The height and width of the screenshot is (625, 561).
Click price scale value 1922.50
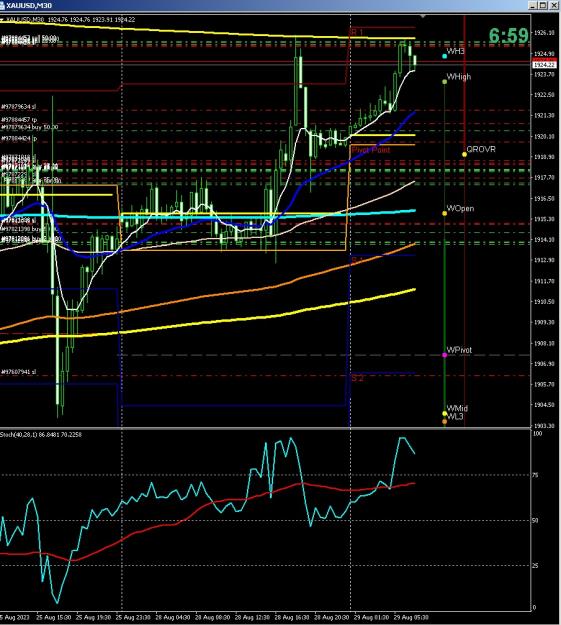click(x=544, y=95)
